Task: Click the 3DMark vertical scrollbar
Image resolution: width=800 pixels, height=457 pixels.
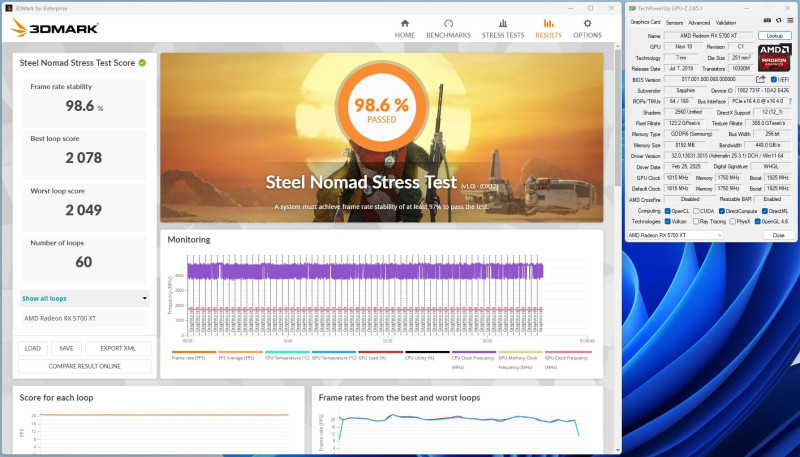Action: tap(618, 117)
